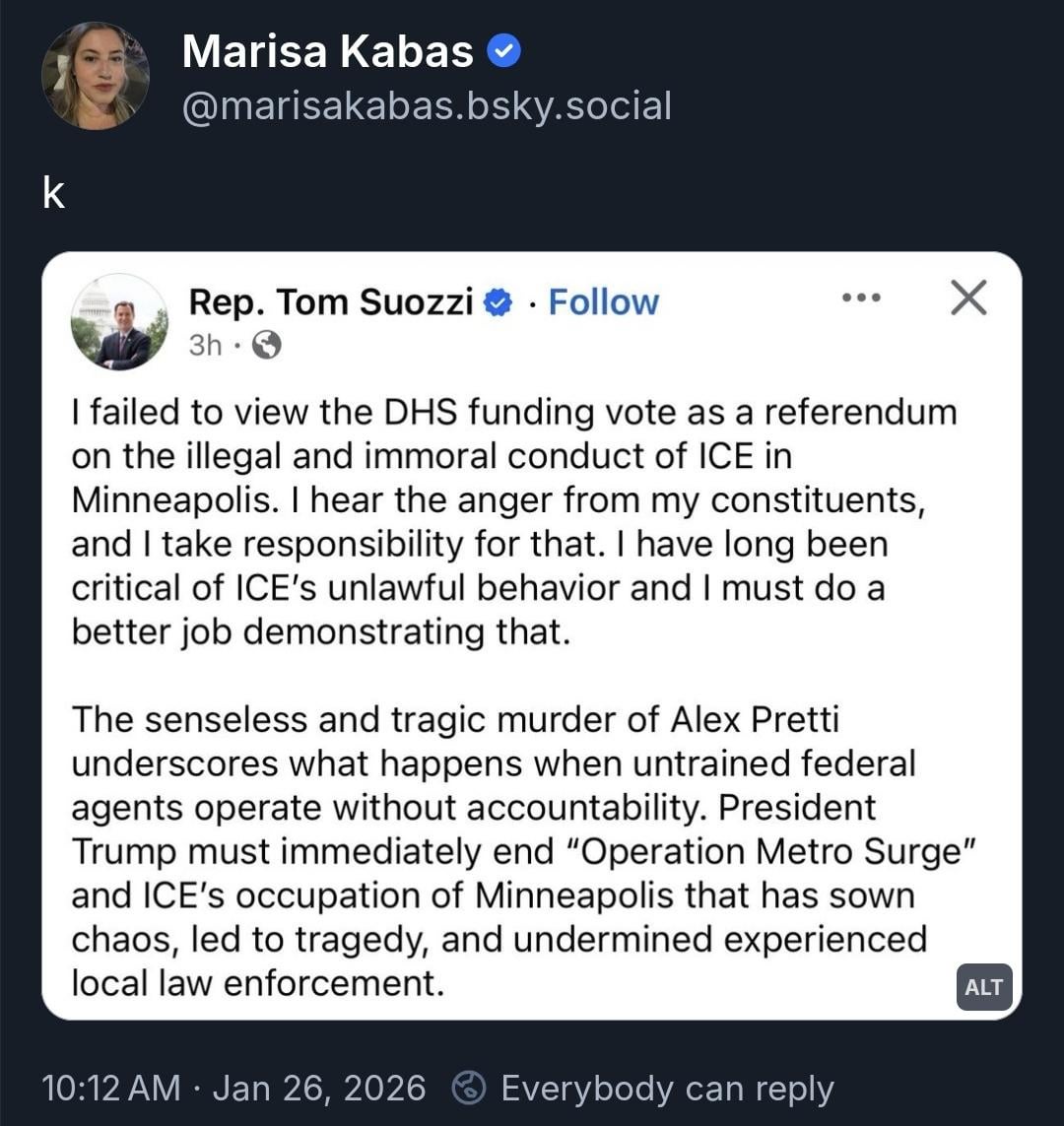
Task: Open Everybody can reply settings
Action: [667, 1089]
